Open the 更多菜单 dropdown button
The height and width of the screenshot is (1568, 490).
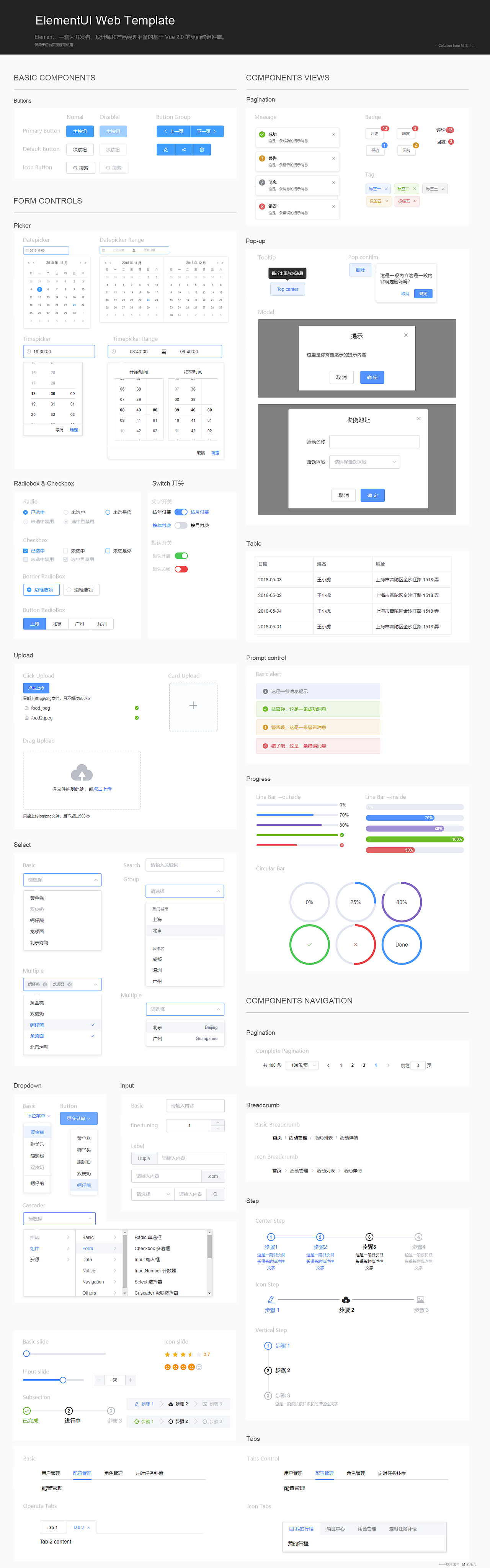coord(78,1118)
